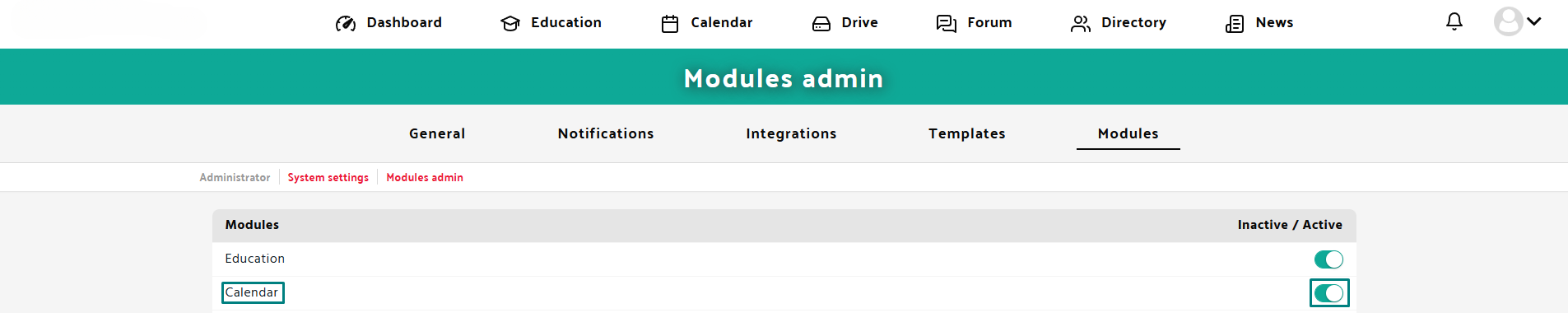Switch to the Notifications tab
This screenshot has width=1568, height=313.
(606, 133)
